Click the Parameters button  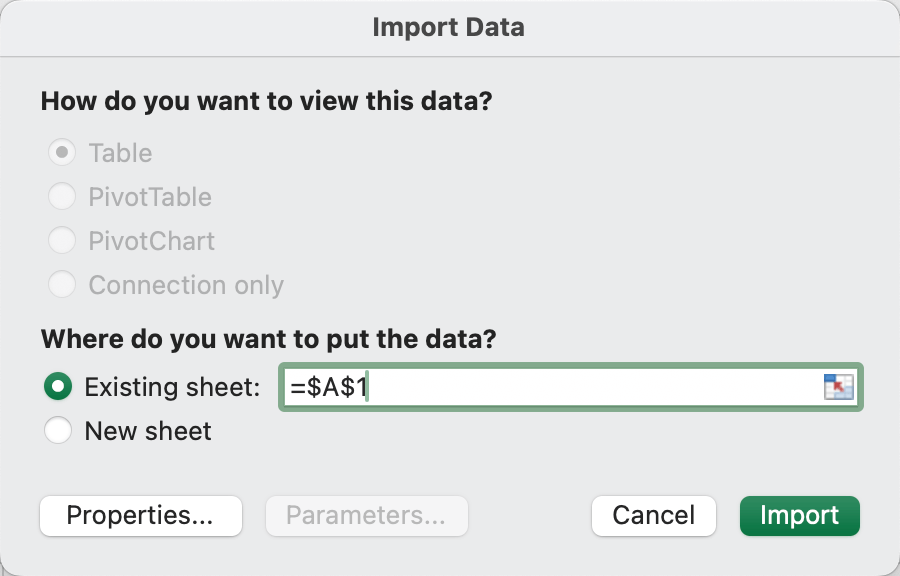click(366, 516)
